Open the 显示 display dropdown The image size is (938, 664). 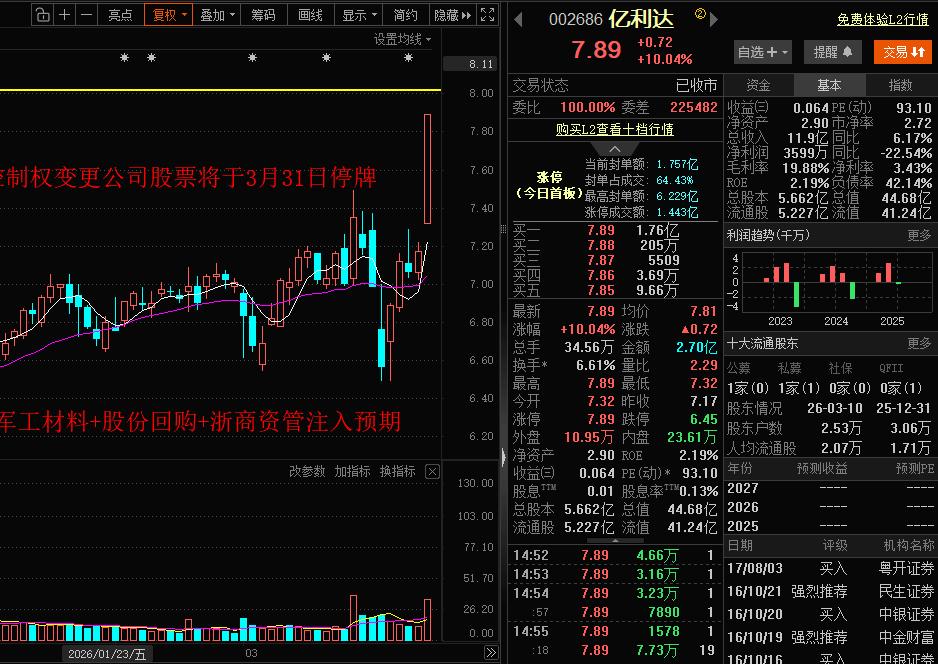tap(359, 15)
